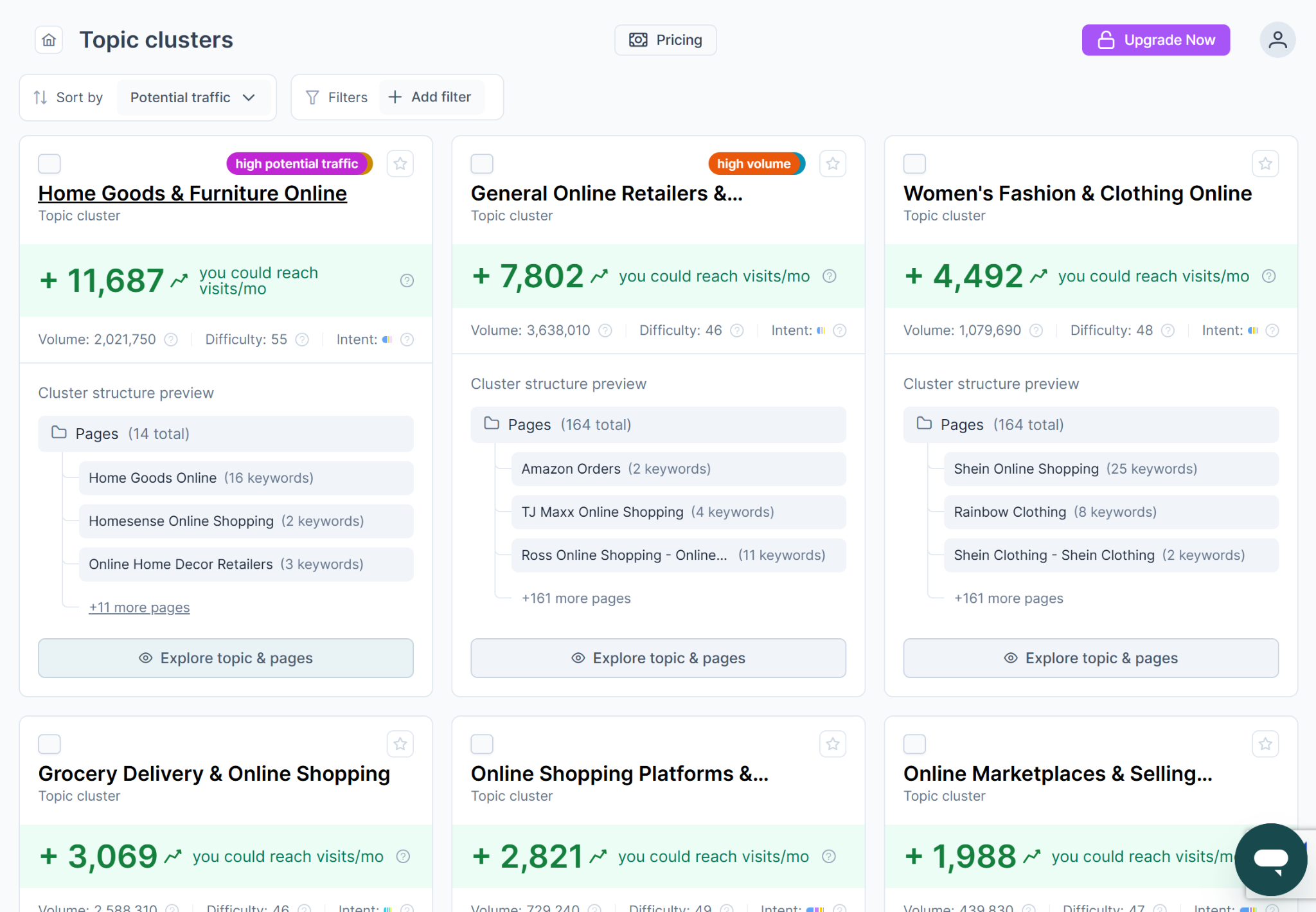Star the Grocery Delivery cluster
Image resolution: width=1316 pixels, height=912 pixels.
[400, 744]
